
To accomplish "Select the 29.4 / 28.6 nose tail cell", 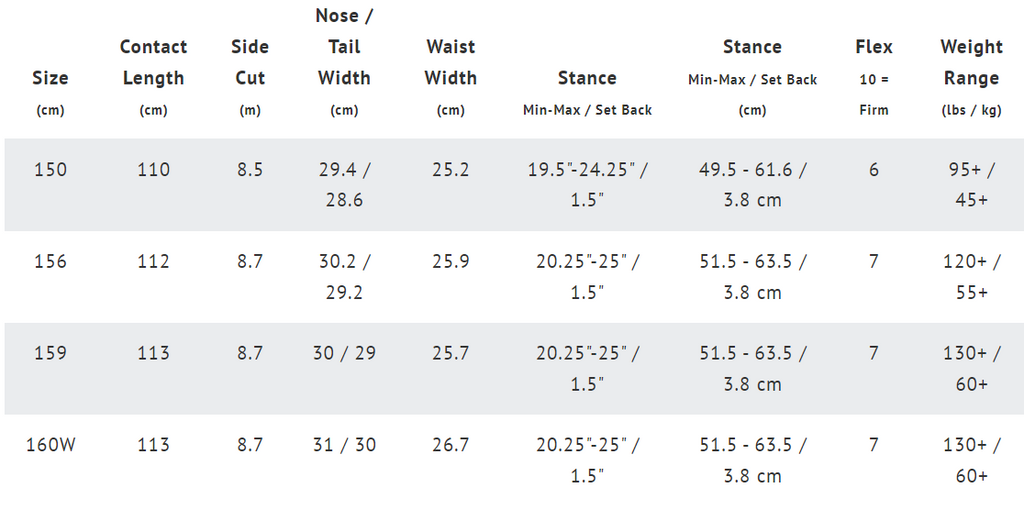I will tap(344, 185).
